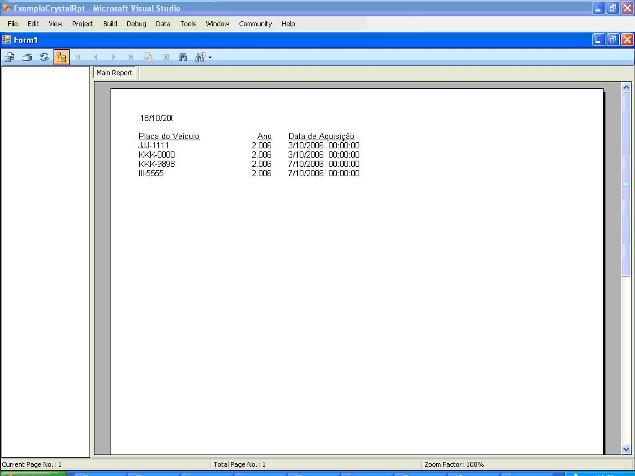
Task: Click the next page arrow icon
Action: (x=114, y=57)
